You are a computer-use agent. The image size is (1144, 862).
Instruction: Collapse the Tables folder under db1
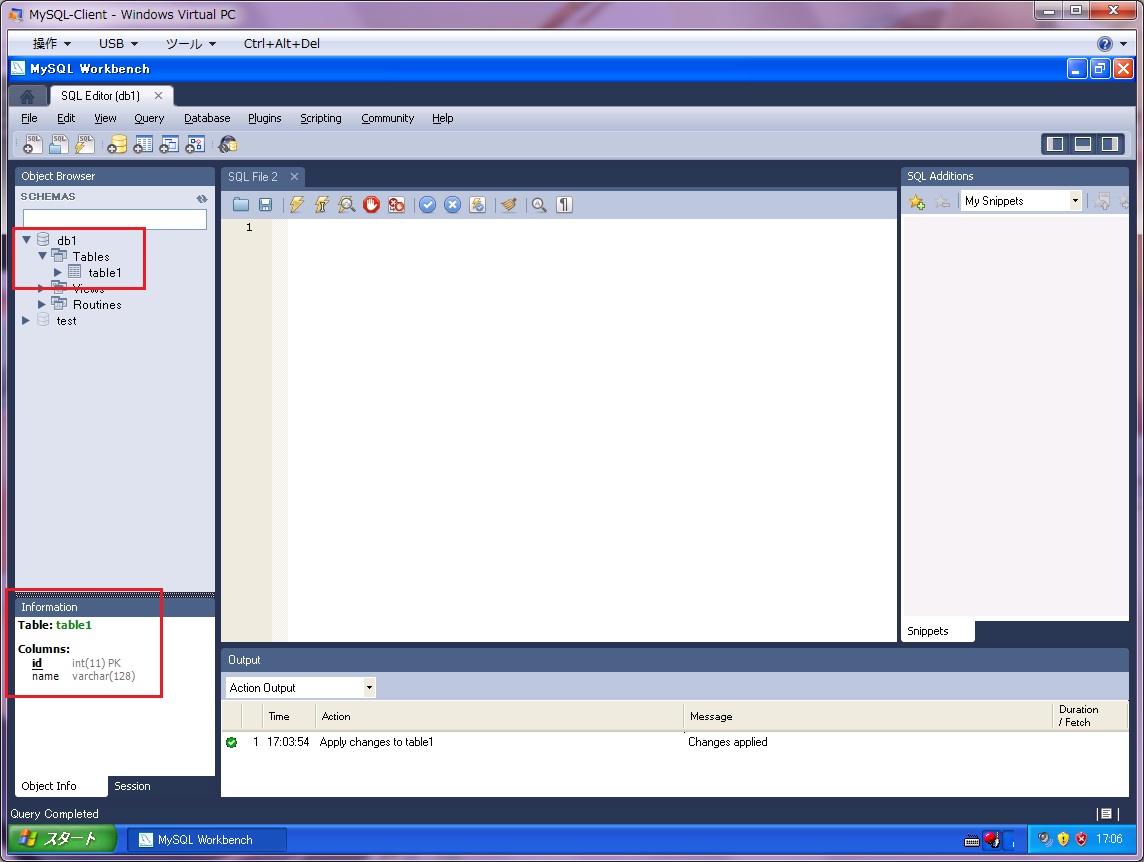(x=42, y=255)
